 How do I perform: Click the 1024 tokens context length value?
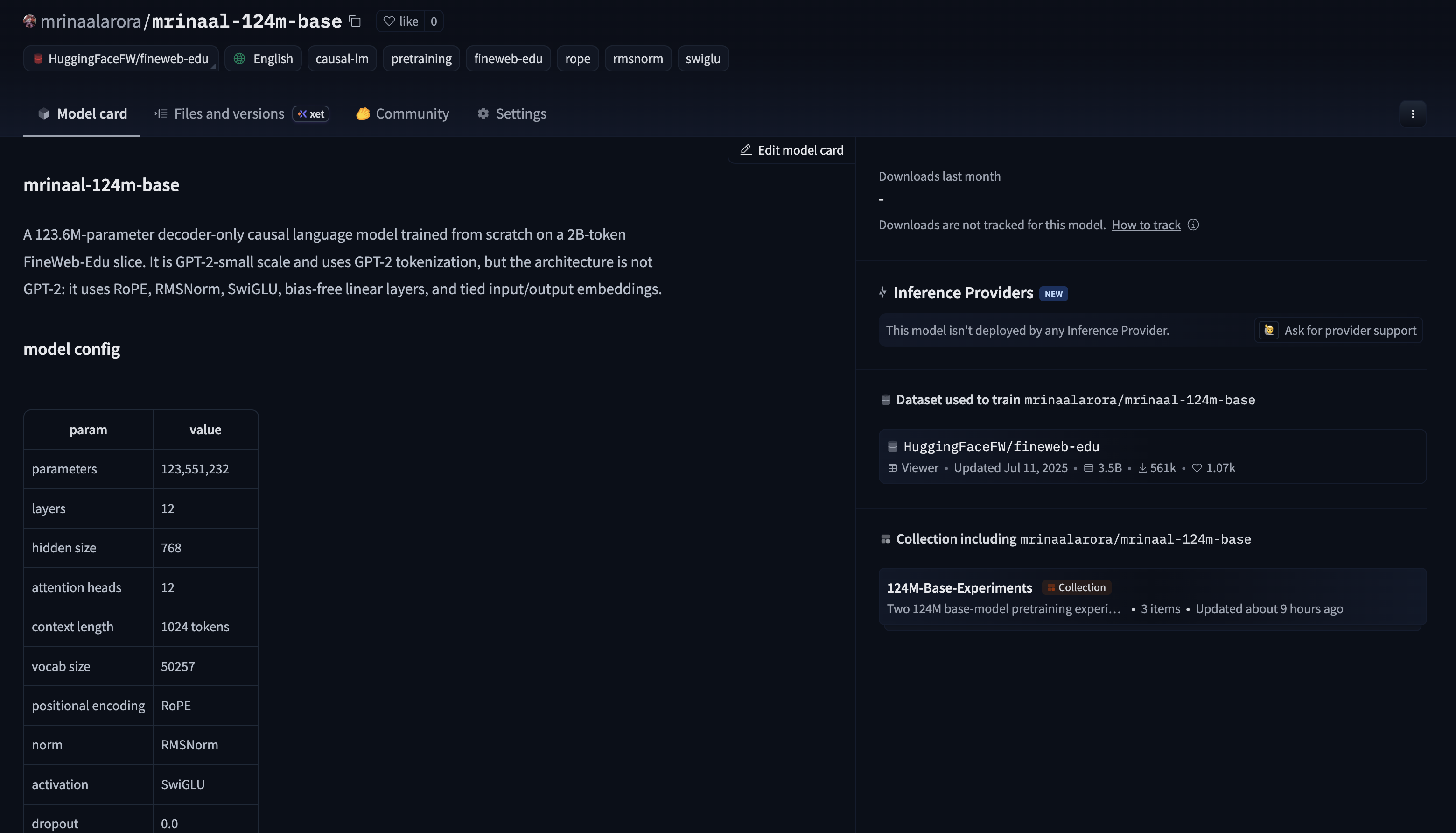195,627
